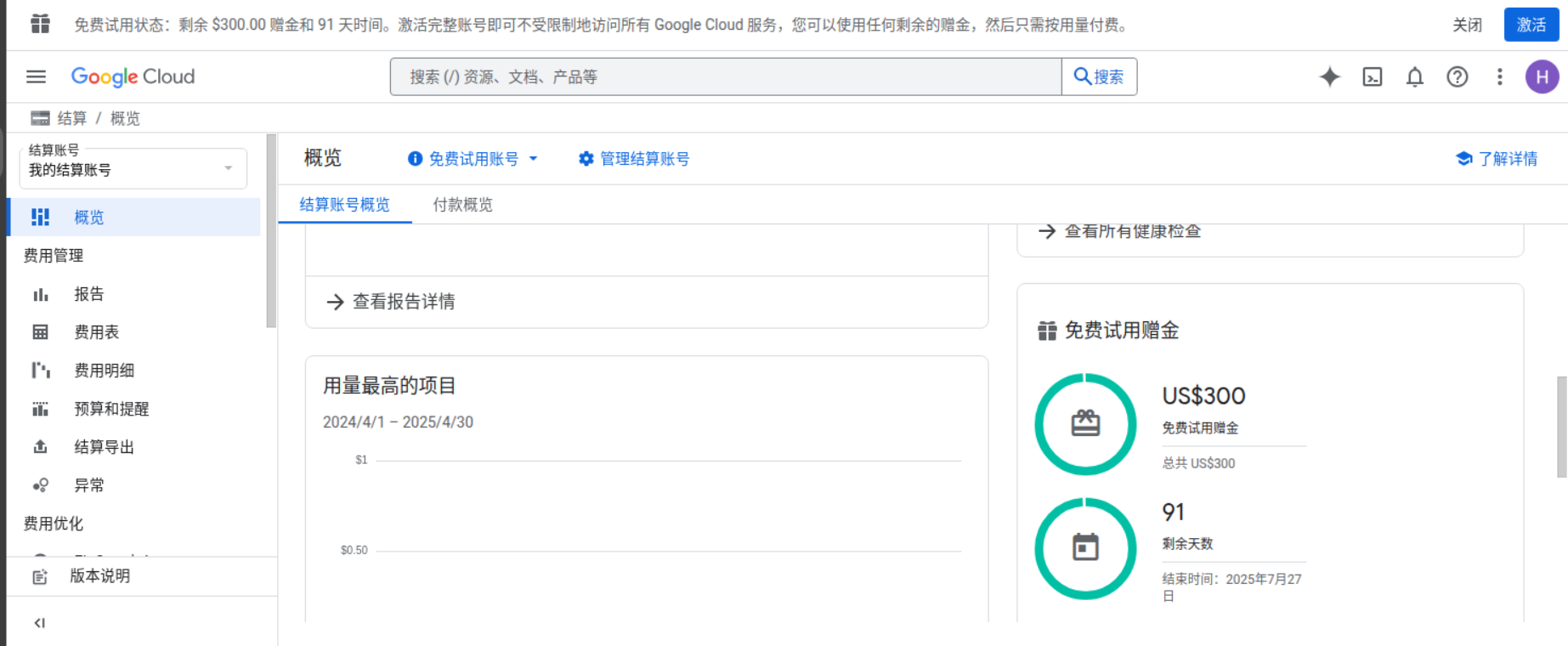The width and height of the screenshot is (1568, 646).
Task: Open Anomalies in the sidebar
Action: tap(134, 485)
